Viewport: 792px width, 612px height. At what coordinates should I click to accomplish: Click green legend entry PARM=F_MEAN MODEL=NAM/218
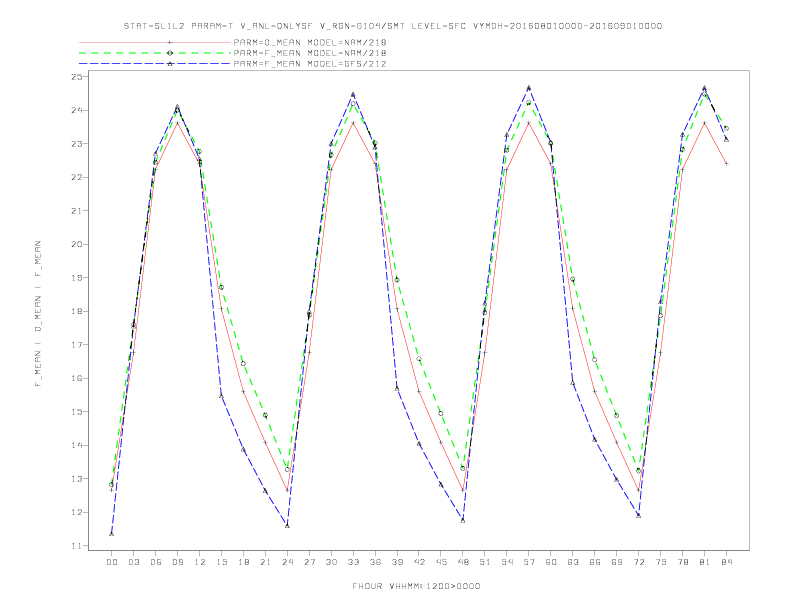coord(310,53)
